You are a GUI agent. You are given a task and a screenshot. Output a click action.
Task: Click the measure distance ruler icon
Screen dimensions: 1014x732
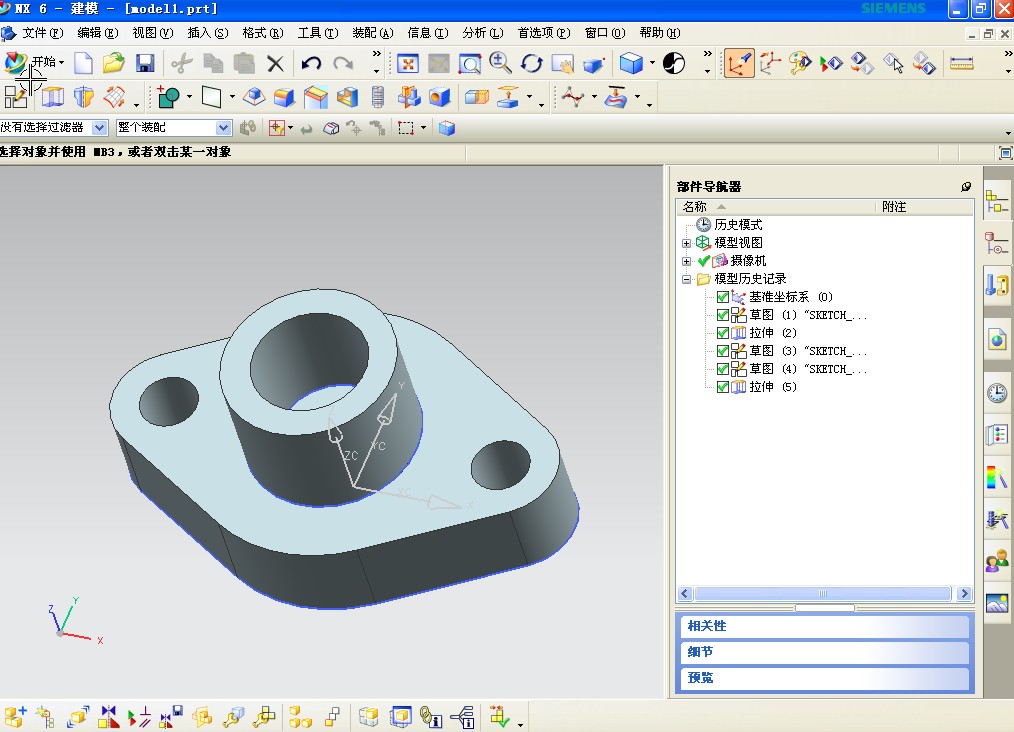[x=962, y=63]
